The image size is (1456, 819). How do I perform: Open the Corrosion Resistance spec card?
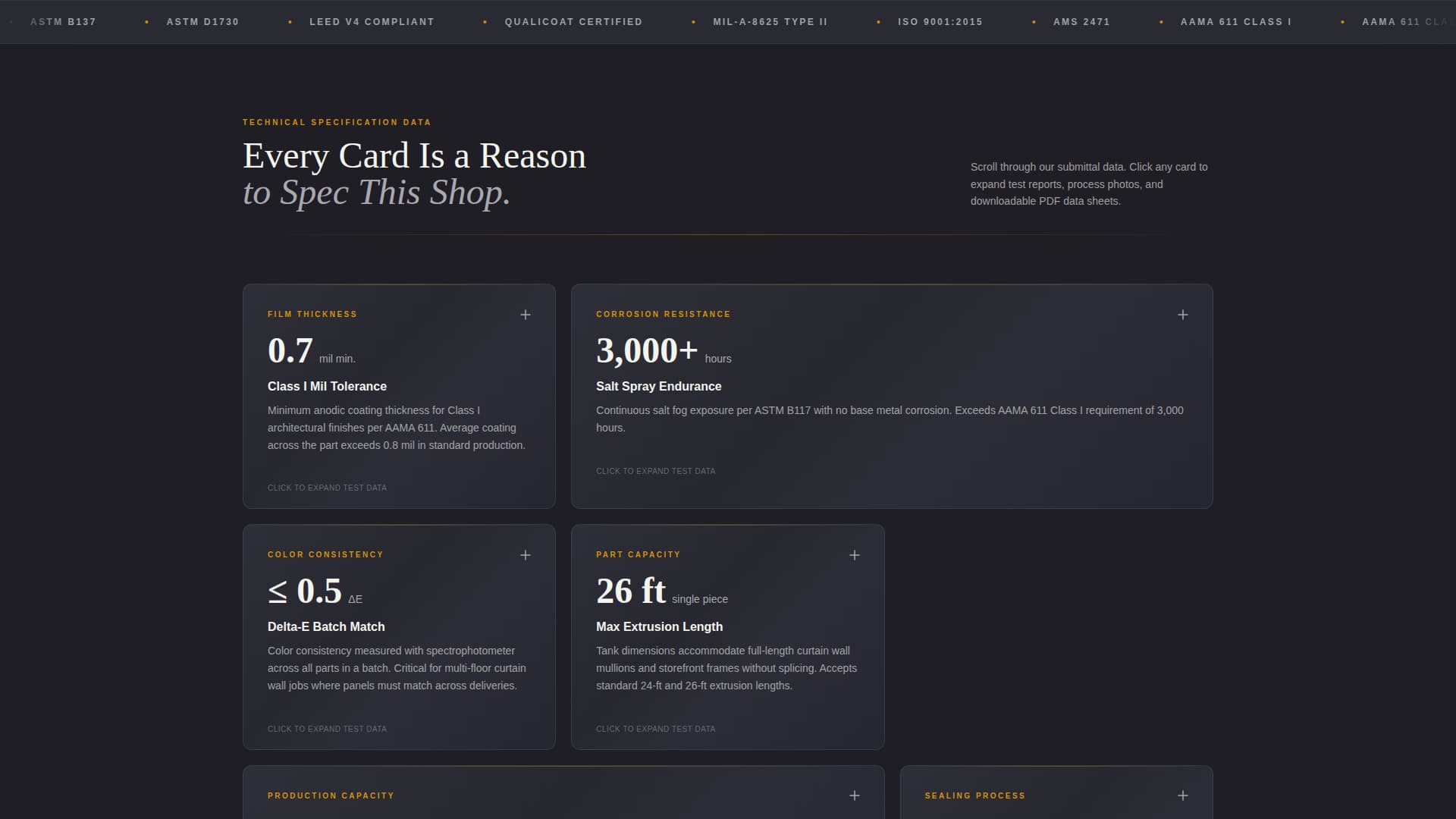[892, 395]
